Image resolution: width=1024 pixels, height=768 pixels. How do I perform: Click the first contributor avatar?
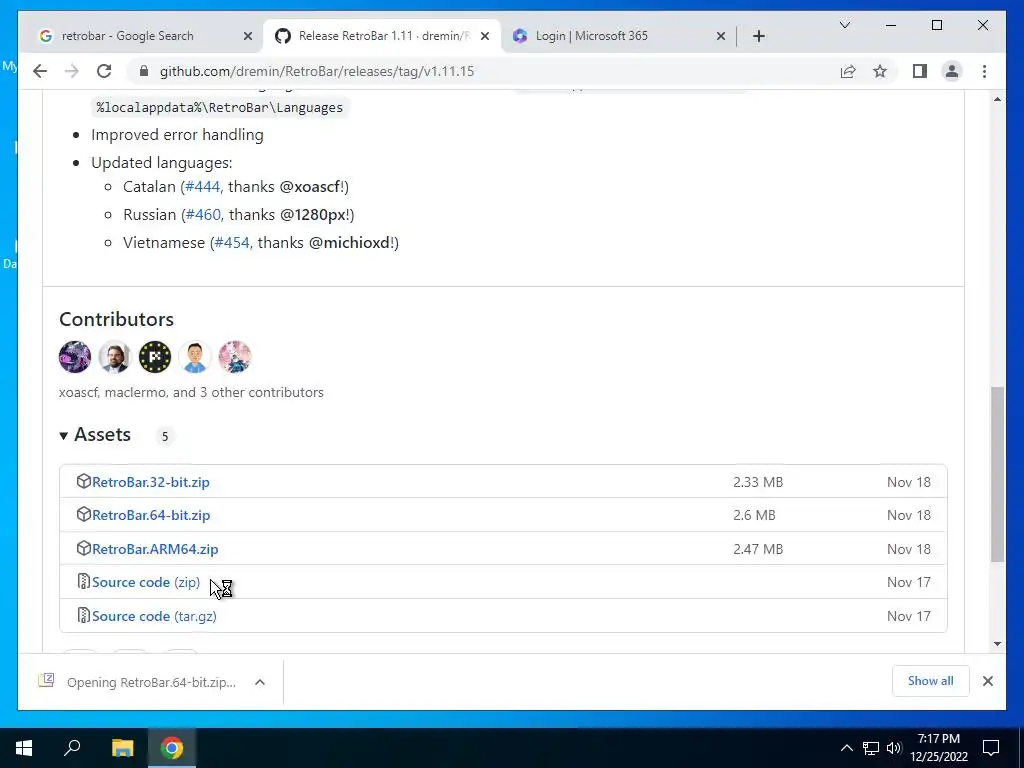75,357
